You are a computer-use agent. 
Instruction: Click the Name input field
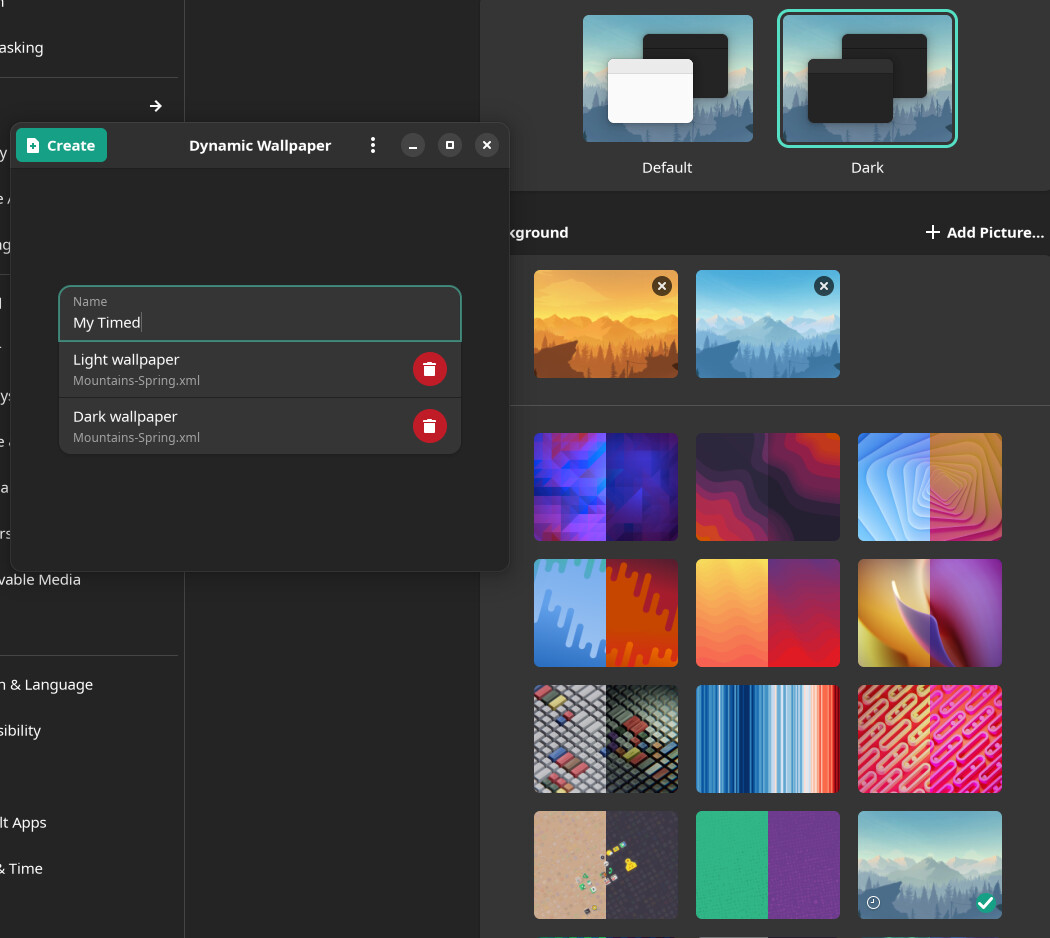pos(260,322)
